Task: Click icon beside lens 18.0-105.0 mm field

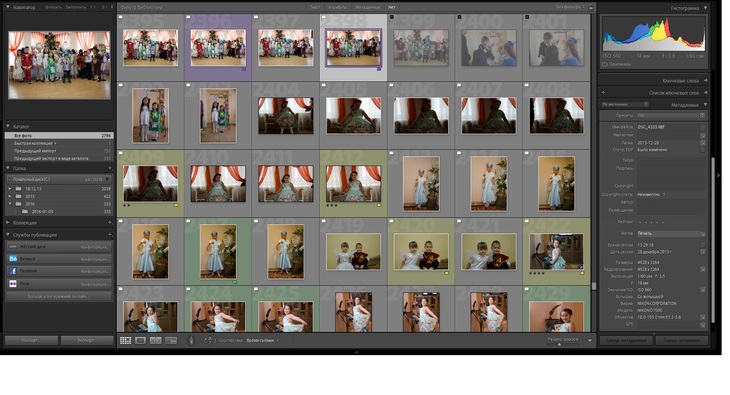Action: click(703, 317)
